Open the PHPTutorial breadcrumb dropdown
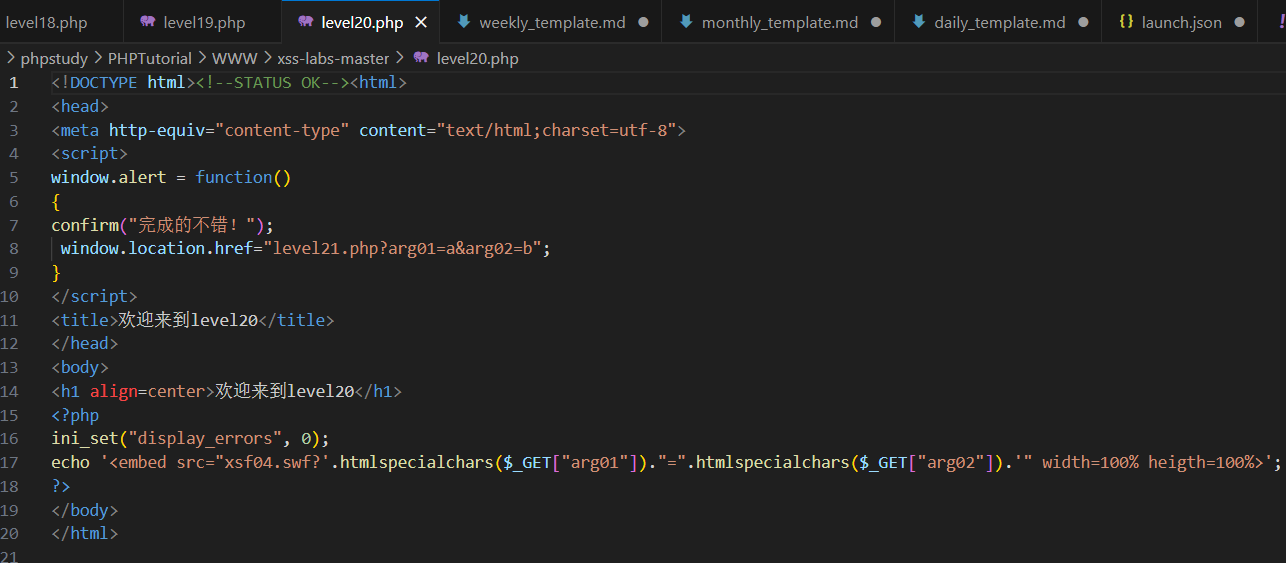Image resolution: width=1286 pixels, height=563 pixels. 150,58
